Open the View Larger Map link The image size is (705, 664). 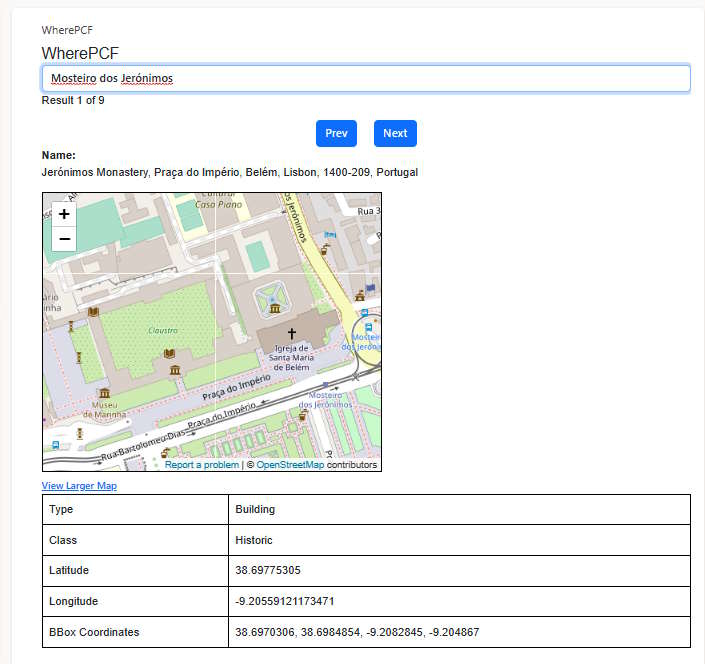click(x=79, y=486)
